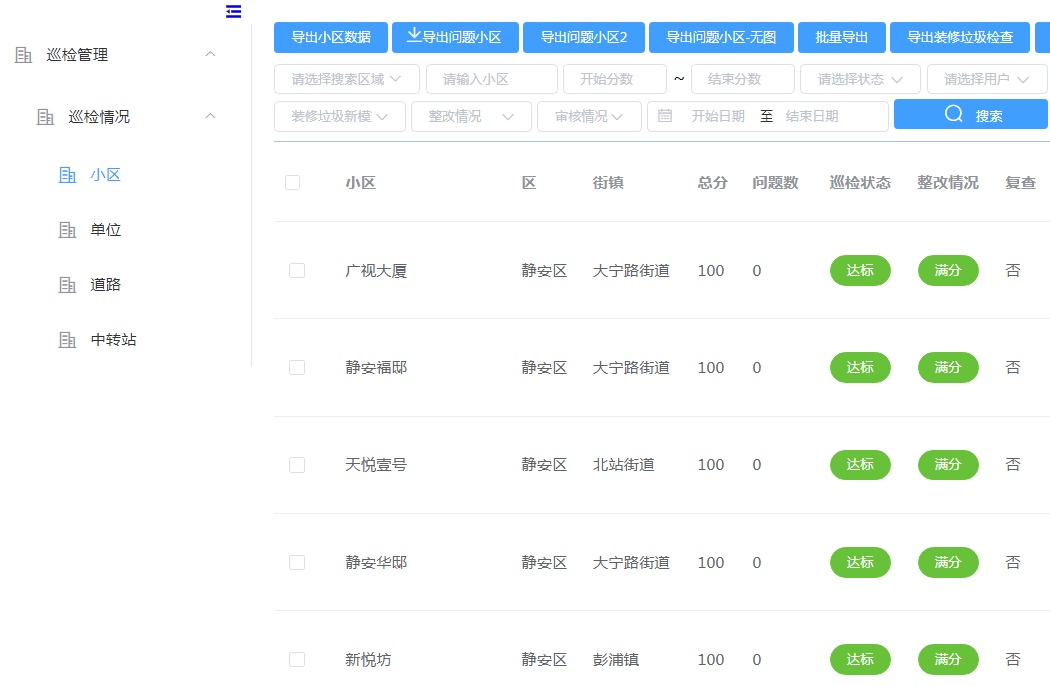Click the building icon beside 巡检情况
The height and width of the screenshot is (686, 1050).
coord(45,117)
